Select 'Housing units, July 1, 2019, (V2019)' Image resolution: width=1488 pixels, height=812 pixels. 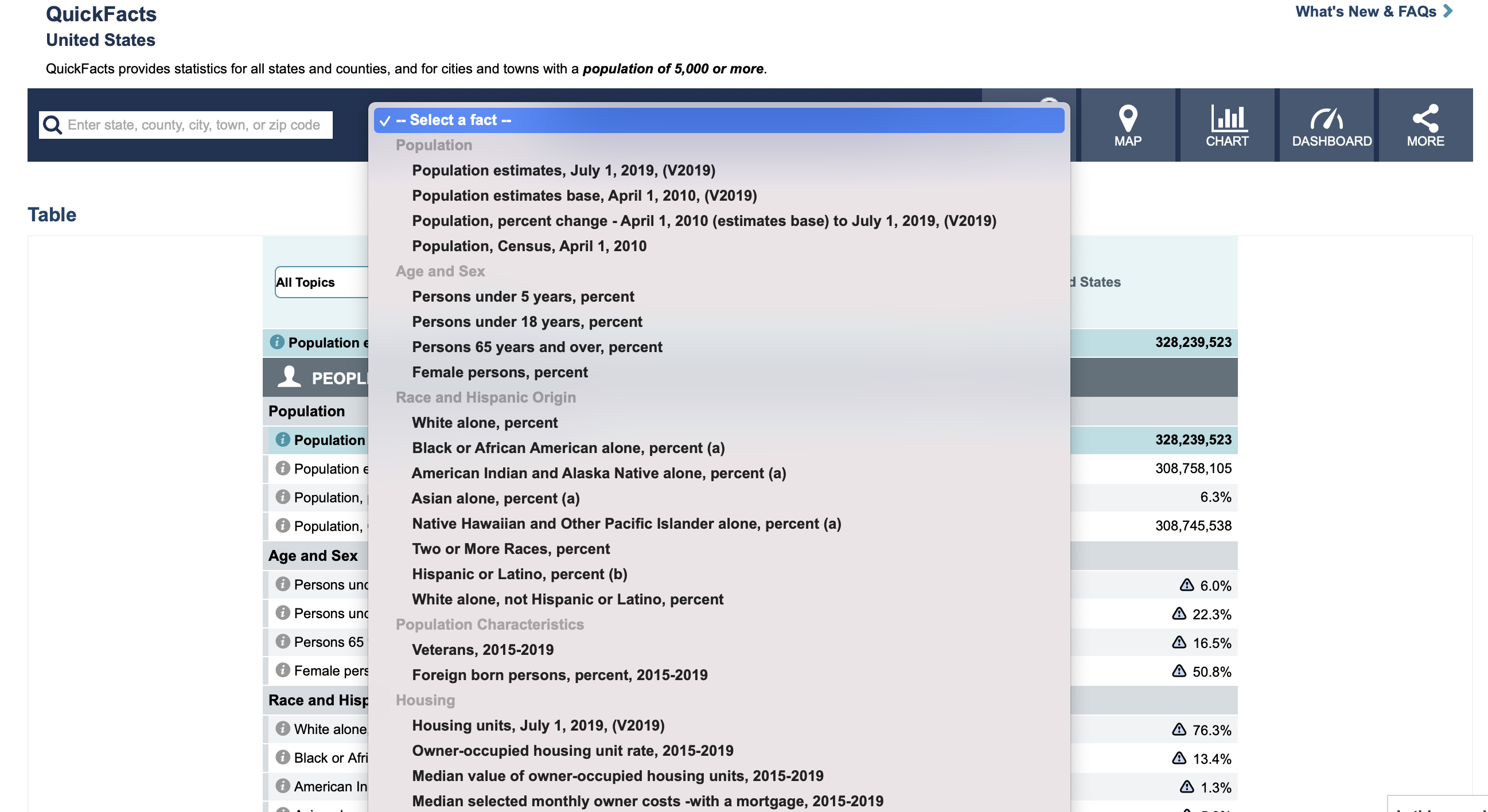(x=538, y=725)
